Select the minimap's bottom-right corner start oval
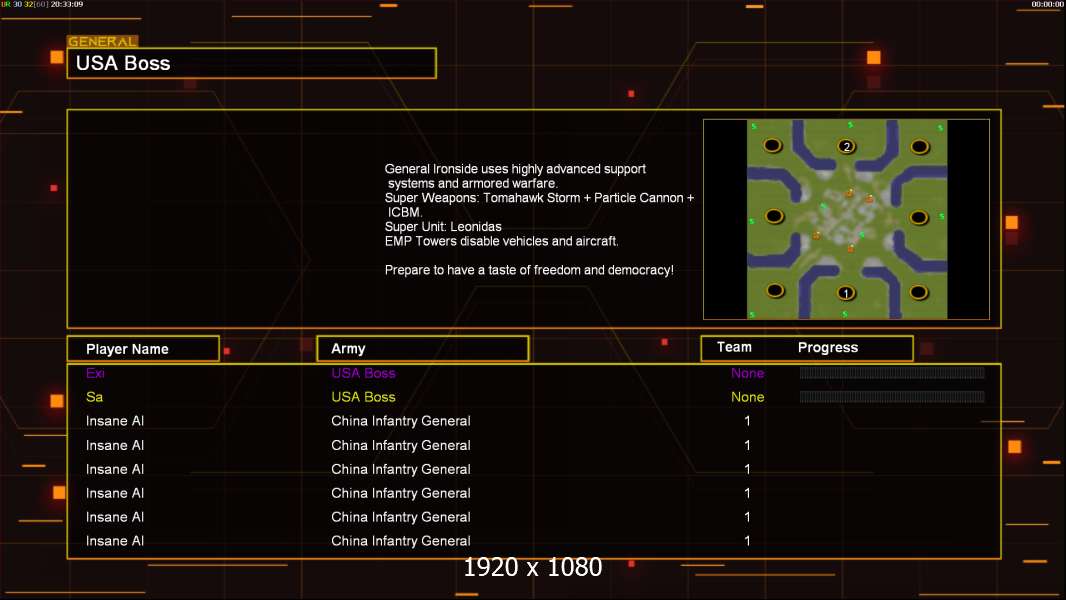The height and width of the screenshot is (600, 1066). coord(918,292)
